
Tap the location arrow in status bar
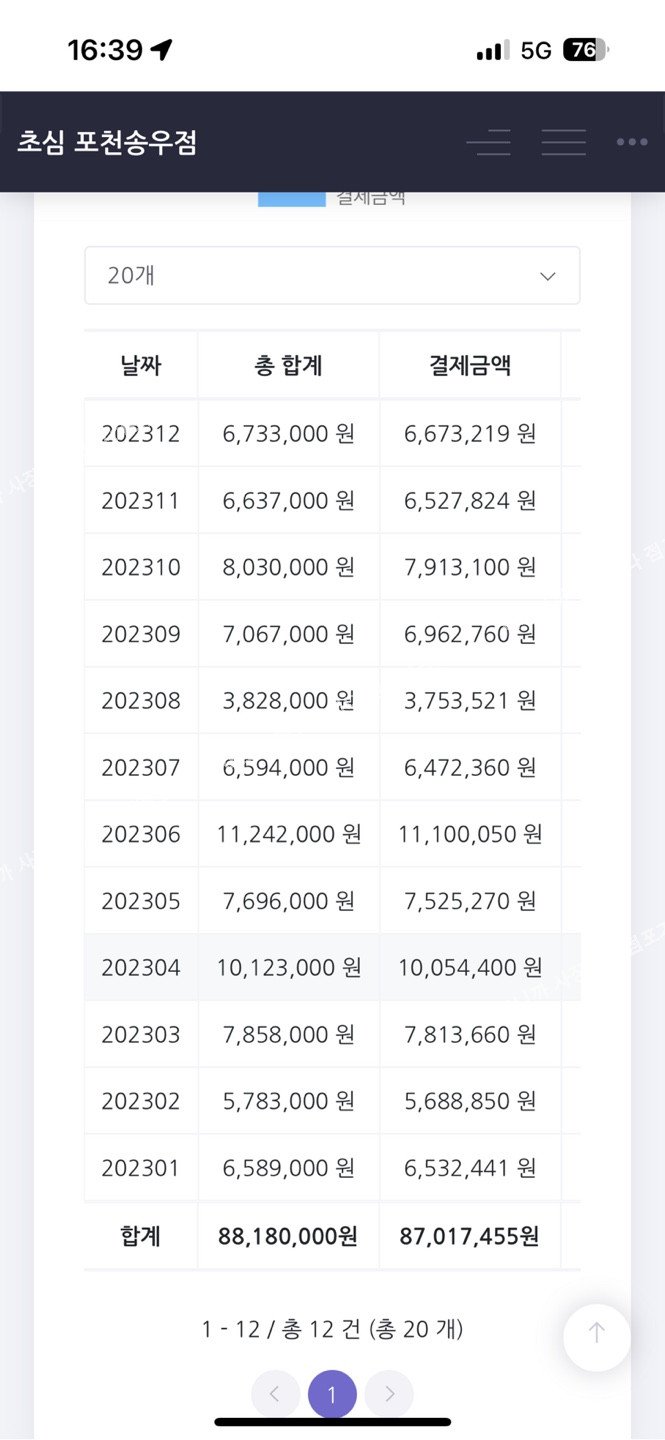pos(162,50)
